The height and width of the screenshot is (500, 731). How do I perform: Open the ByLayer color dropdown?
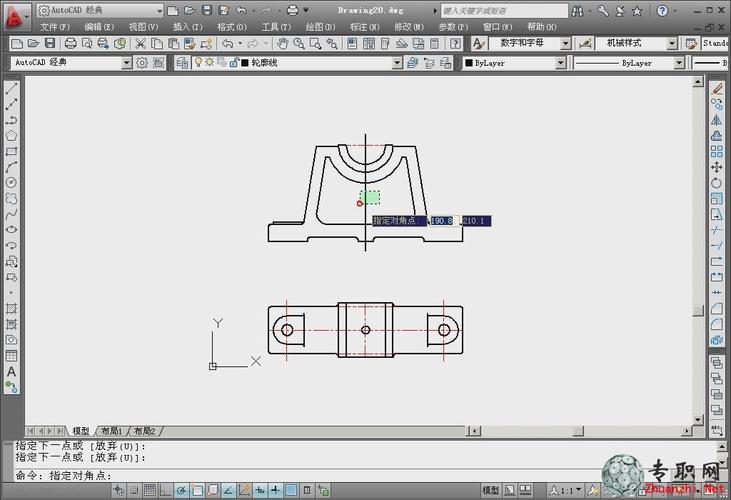point(561,62)
